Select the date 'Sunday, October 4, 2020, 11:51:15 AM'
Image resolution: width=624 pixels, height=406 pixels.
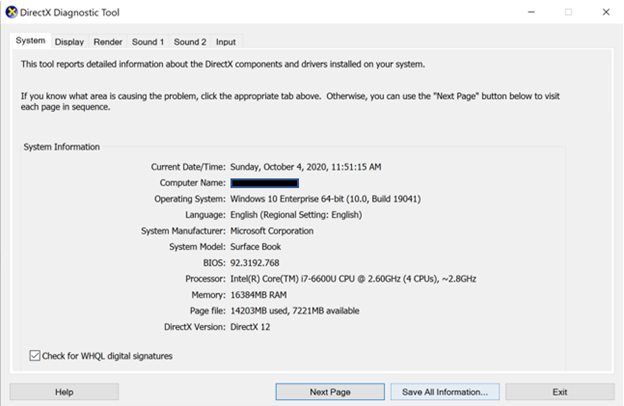pyautogui.click(x=306, y=167)
